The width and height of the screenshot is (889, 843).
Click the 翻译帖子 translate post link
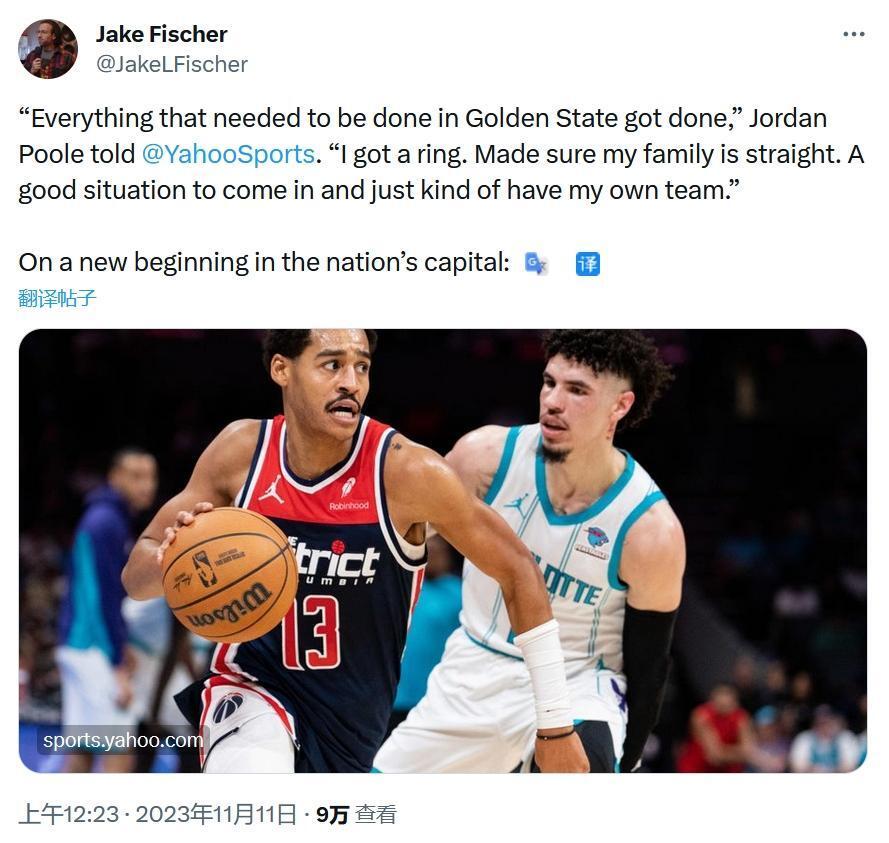57,298
